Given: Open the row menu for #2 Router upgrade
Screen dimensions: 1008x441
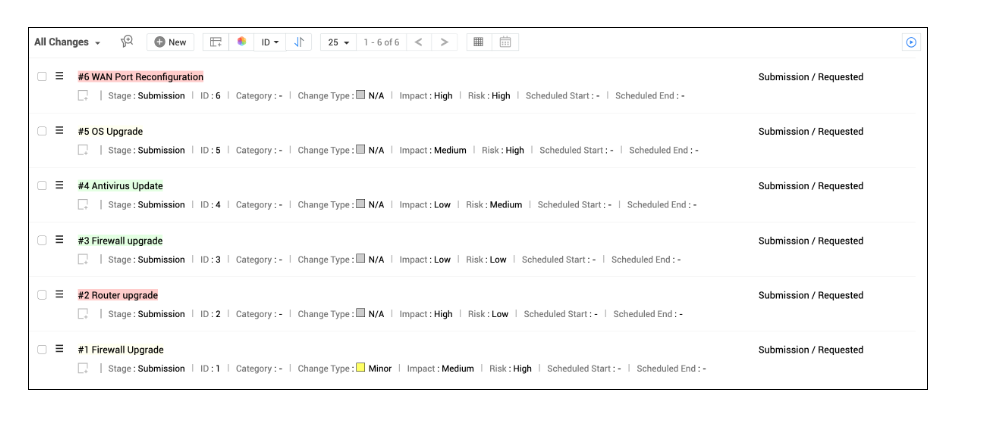Looking at the screenshot, I should coord(59,295).
